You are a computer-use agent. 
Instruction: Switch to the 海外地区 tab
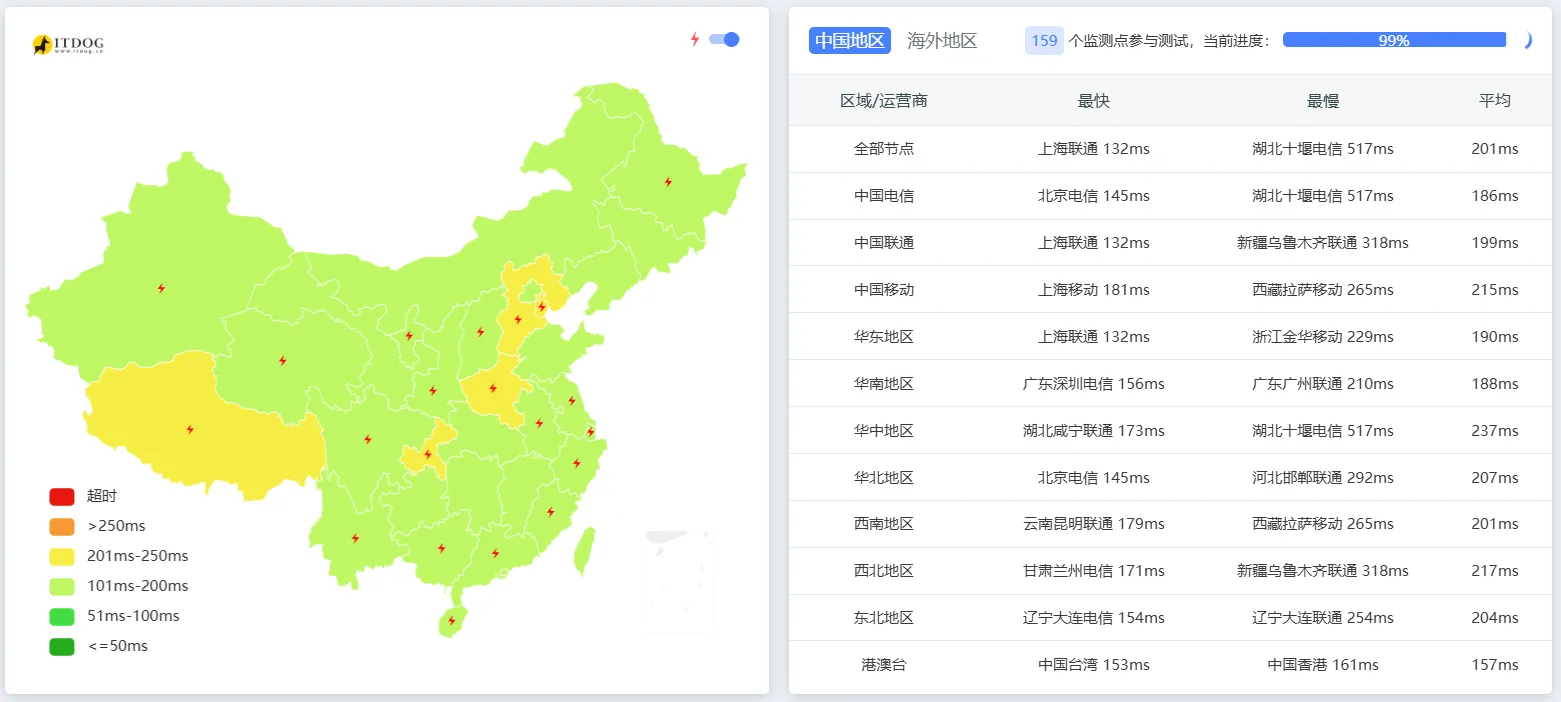[941, 41]
